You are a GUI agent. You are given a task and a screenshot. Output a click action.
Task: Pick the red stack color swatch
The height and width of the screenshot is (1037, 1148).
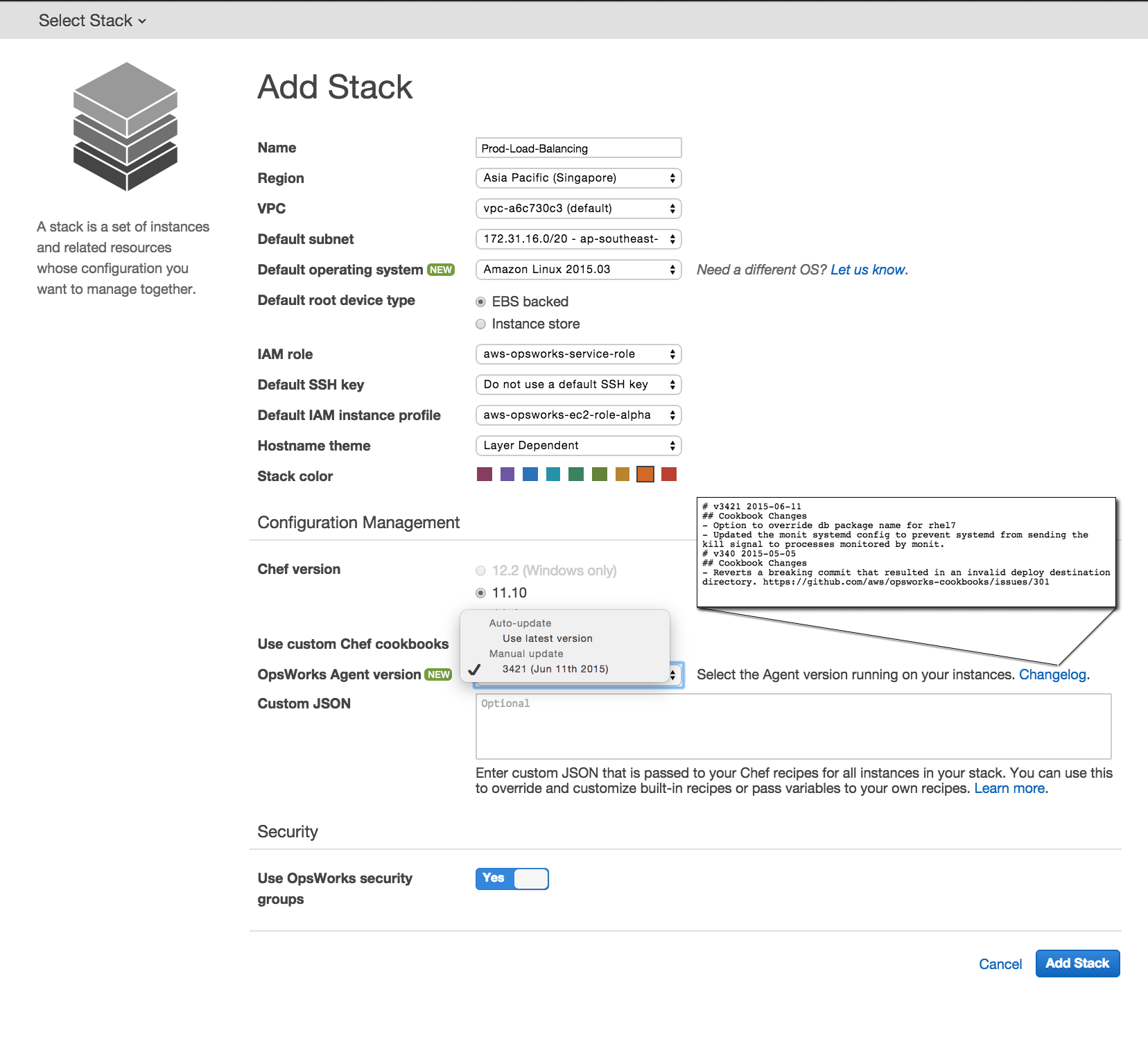click(669, 474)
